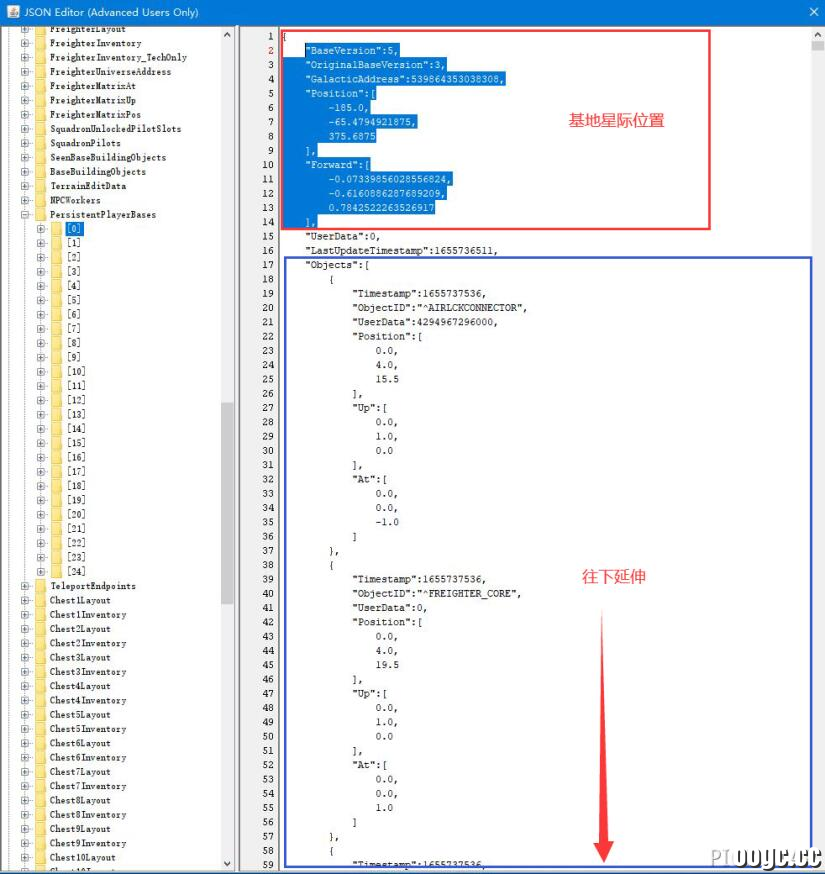Select tree item [4]
Viewport: 825px width, 874px height.
click(x=74, y=286)
